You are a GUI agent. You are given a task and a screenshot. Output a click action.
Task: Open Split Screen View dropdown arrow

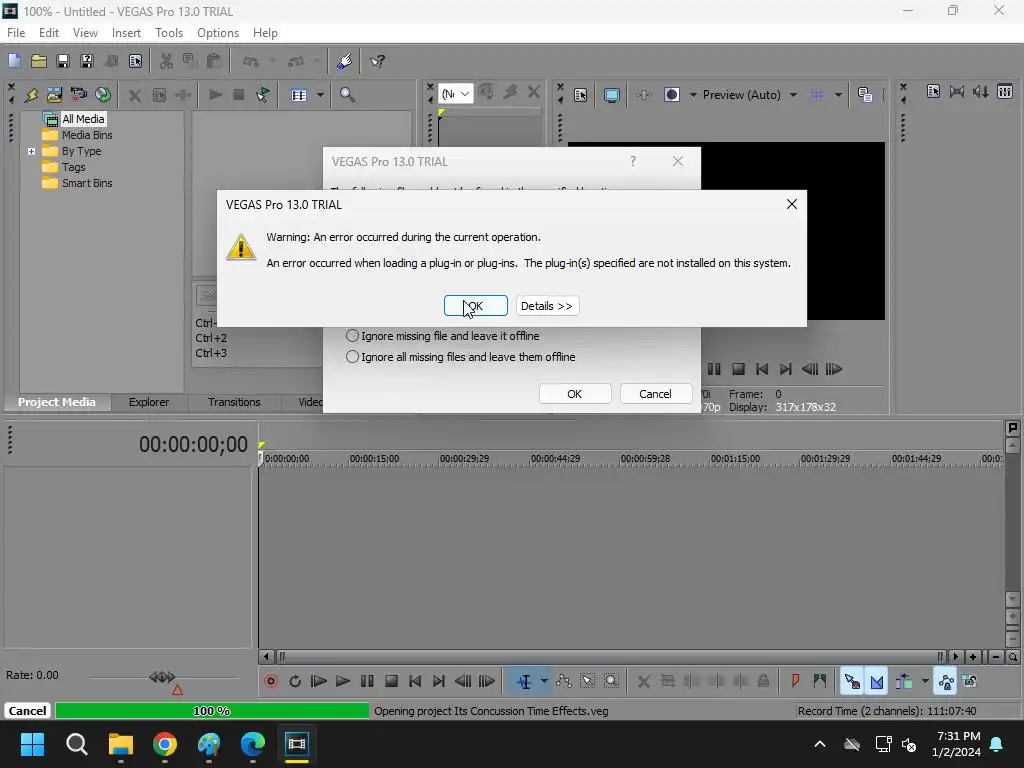(x=694, y=95)
